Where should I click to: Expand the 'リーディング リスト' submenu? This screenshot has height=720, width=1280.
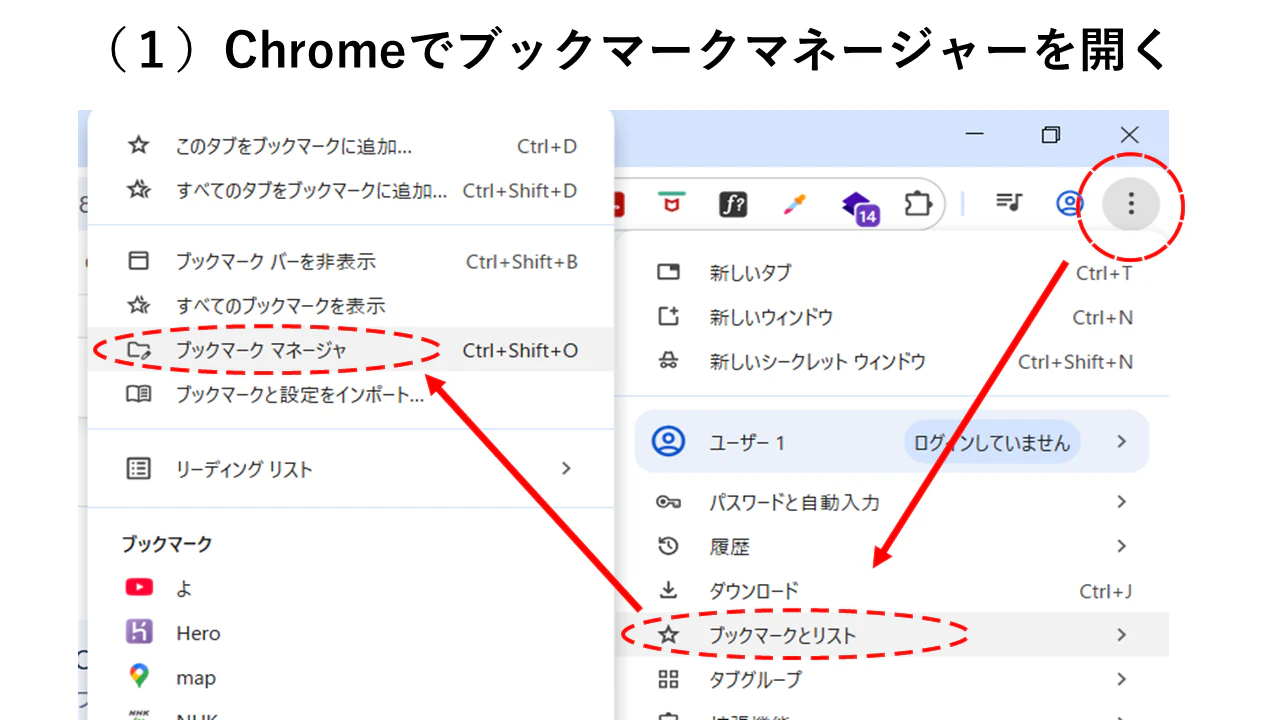pos(350,468)
